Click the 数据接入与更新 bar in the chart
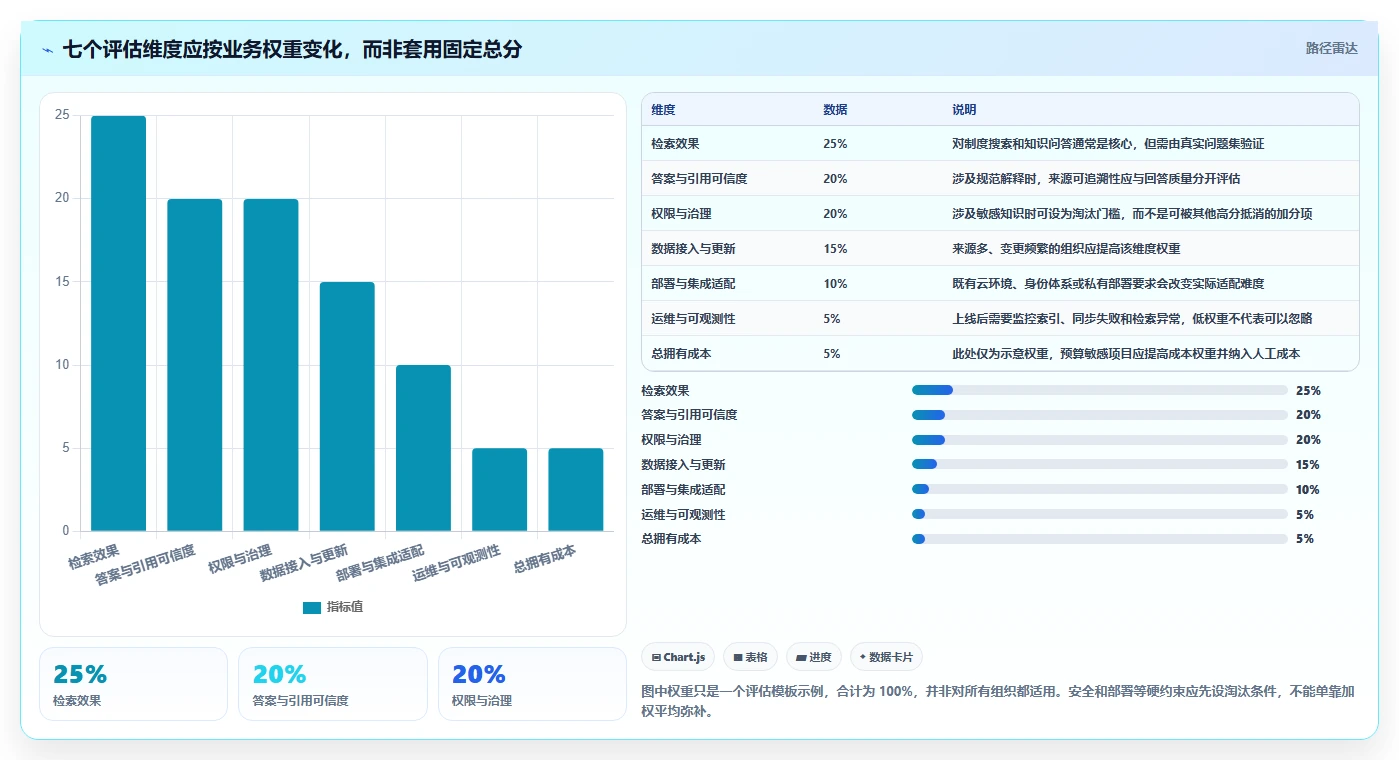The height and width of the screenshot is (760, 1399). pyautogui.click(x=347, y=406)
